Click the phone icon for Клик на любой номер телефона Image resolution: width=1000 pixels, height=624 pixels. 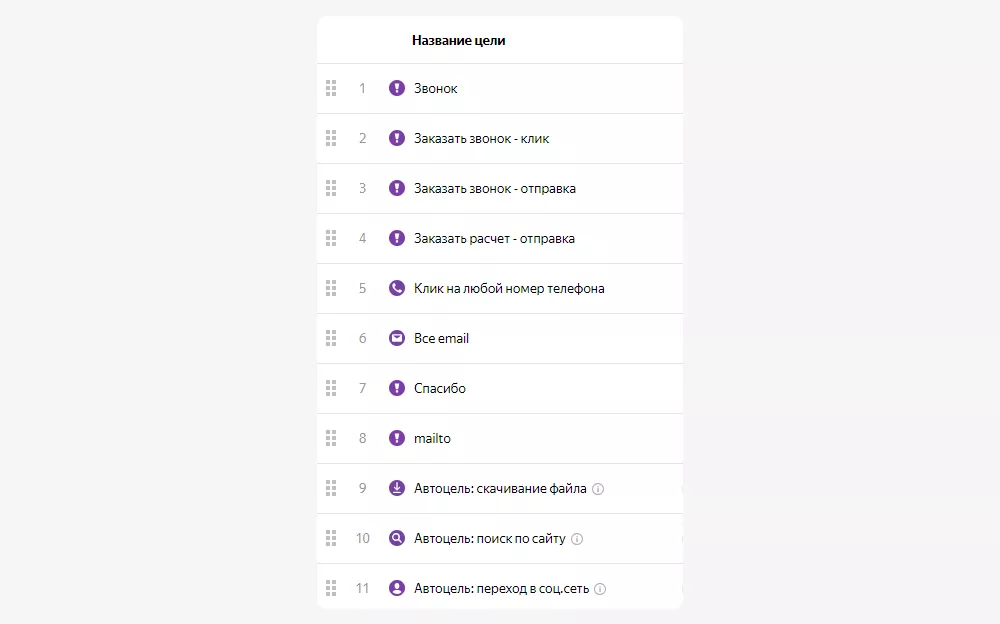pos(397,288)
